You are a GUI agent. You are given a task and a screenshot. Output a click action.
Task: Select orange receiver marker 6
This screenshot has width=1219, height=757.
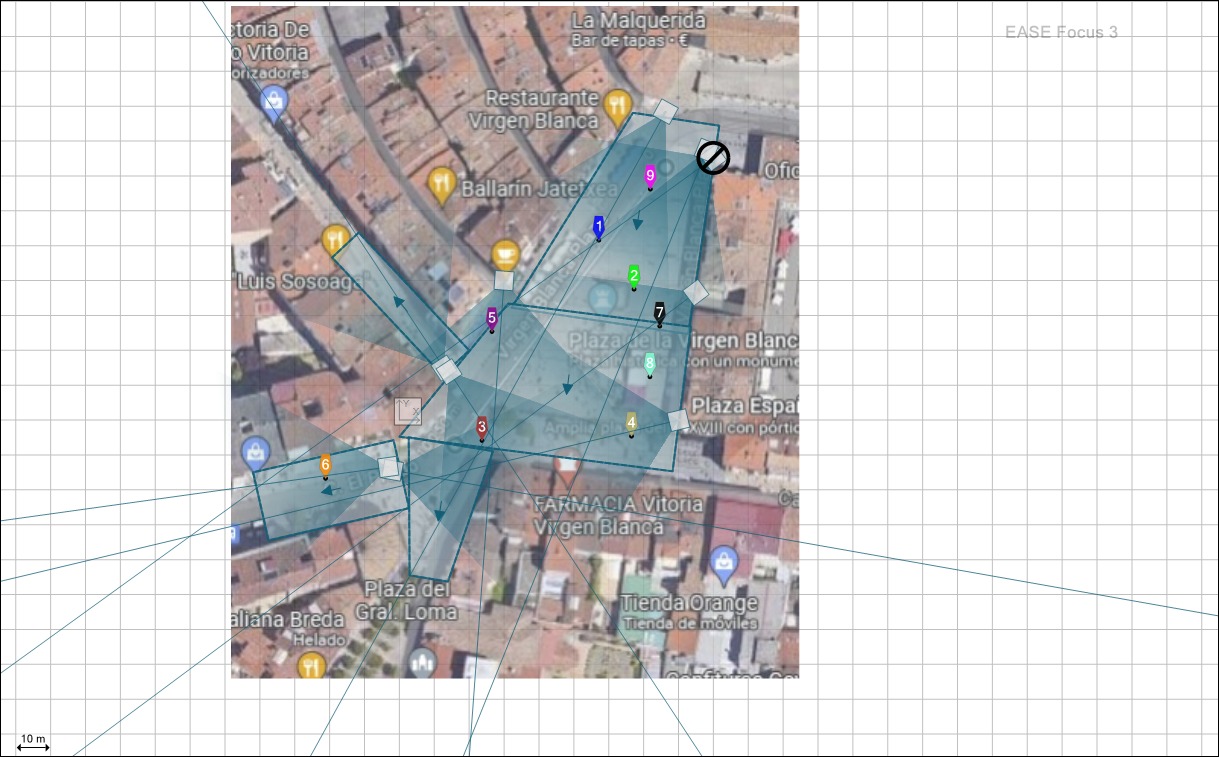pyautogui.click(x=325, y=465)
